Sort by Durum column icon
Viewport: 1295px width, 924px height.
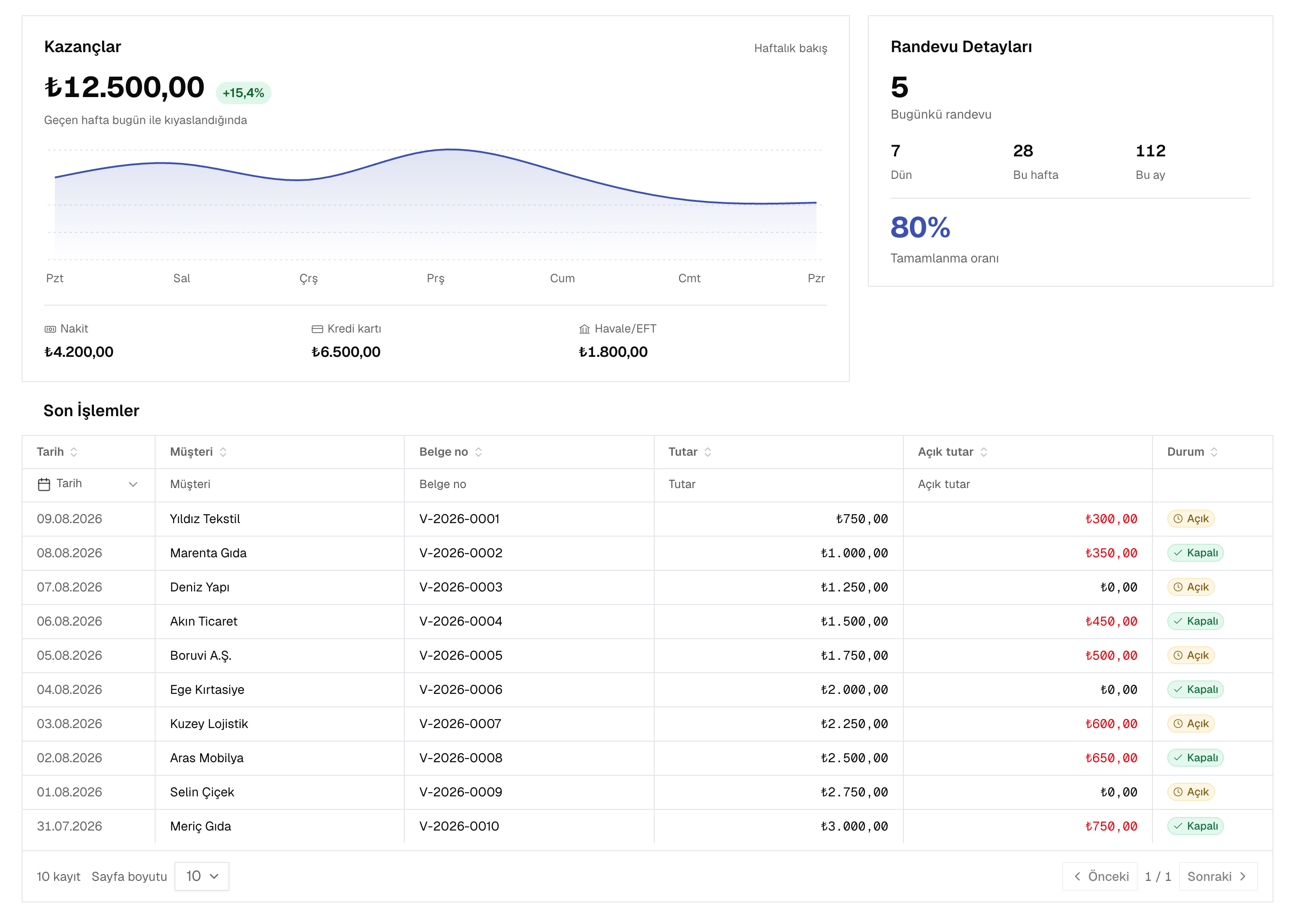pyautogui.click(x=1214, y=452)
